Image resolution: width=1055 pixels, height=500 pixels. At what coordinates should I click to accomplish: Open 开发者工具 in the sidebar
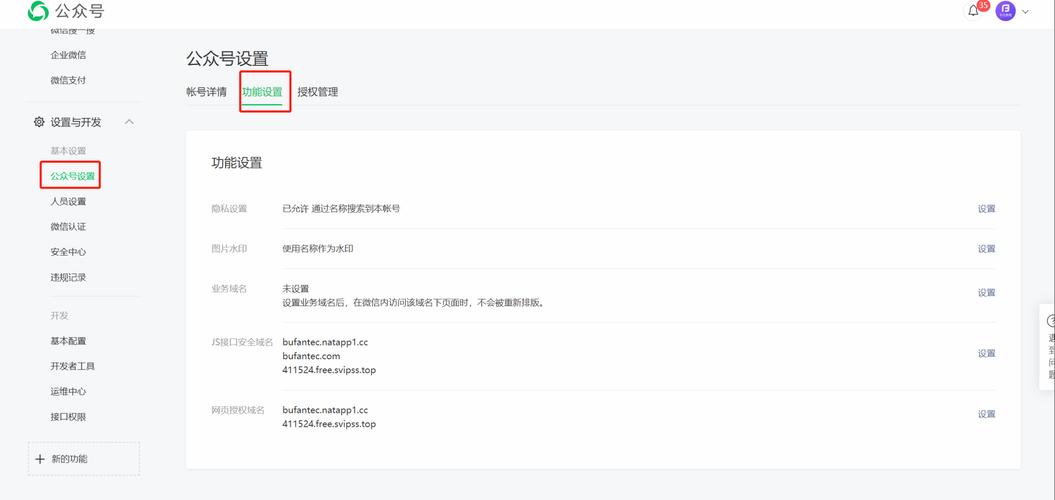click(72, 366)
